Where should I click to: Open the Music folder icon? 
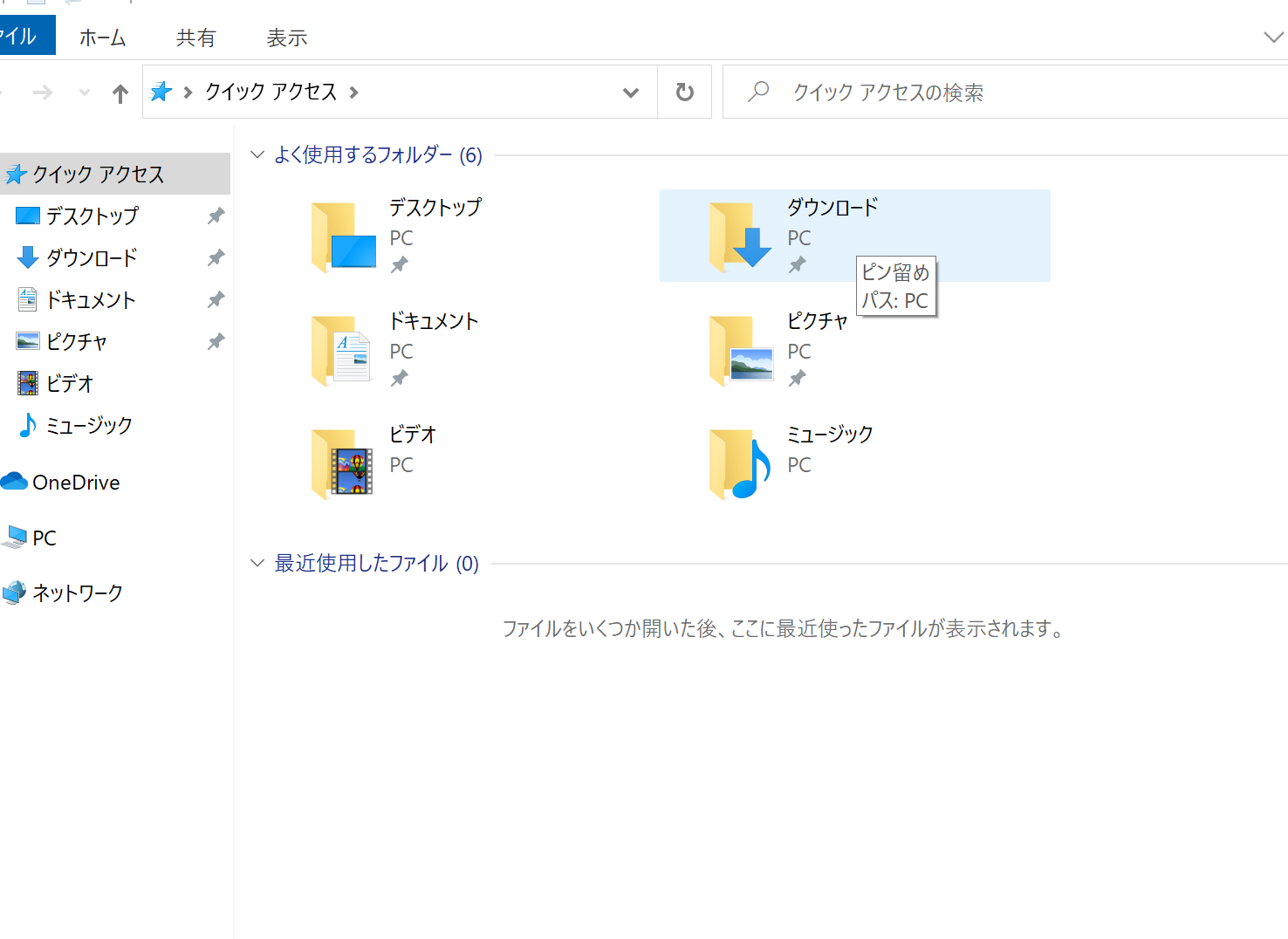tap(740, 463)
